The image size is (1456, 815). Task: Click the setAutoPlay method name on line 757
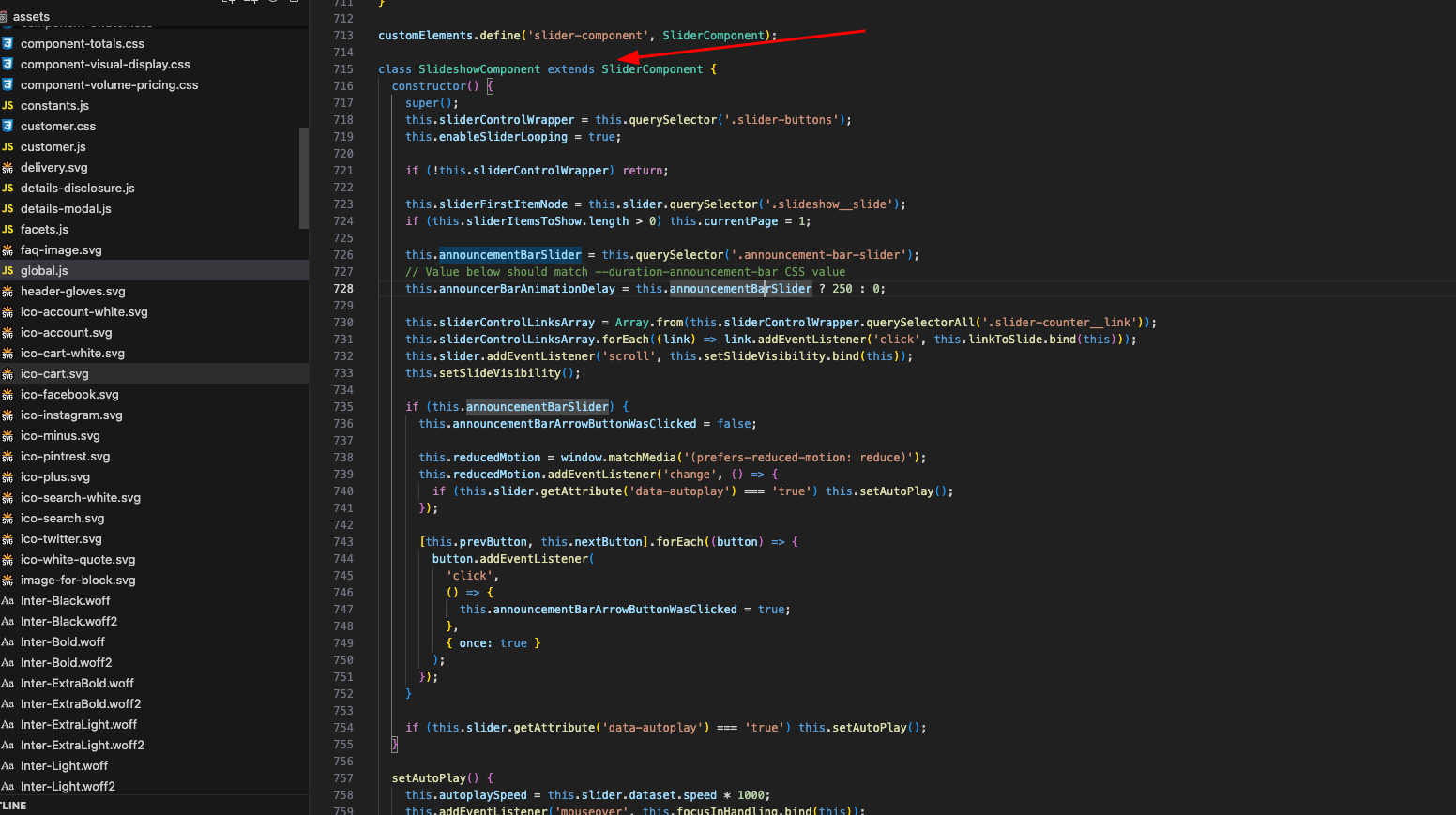(x=429, y=778)
